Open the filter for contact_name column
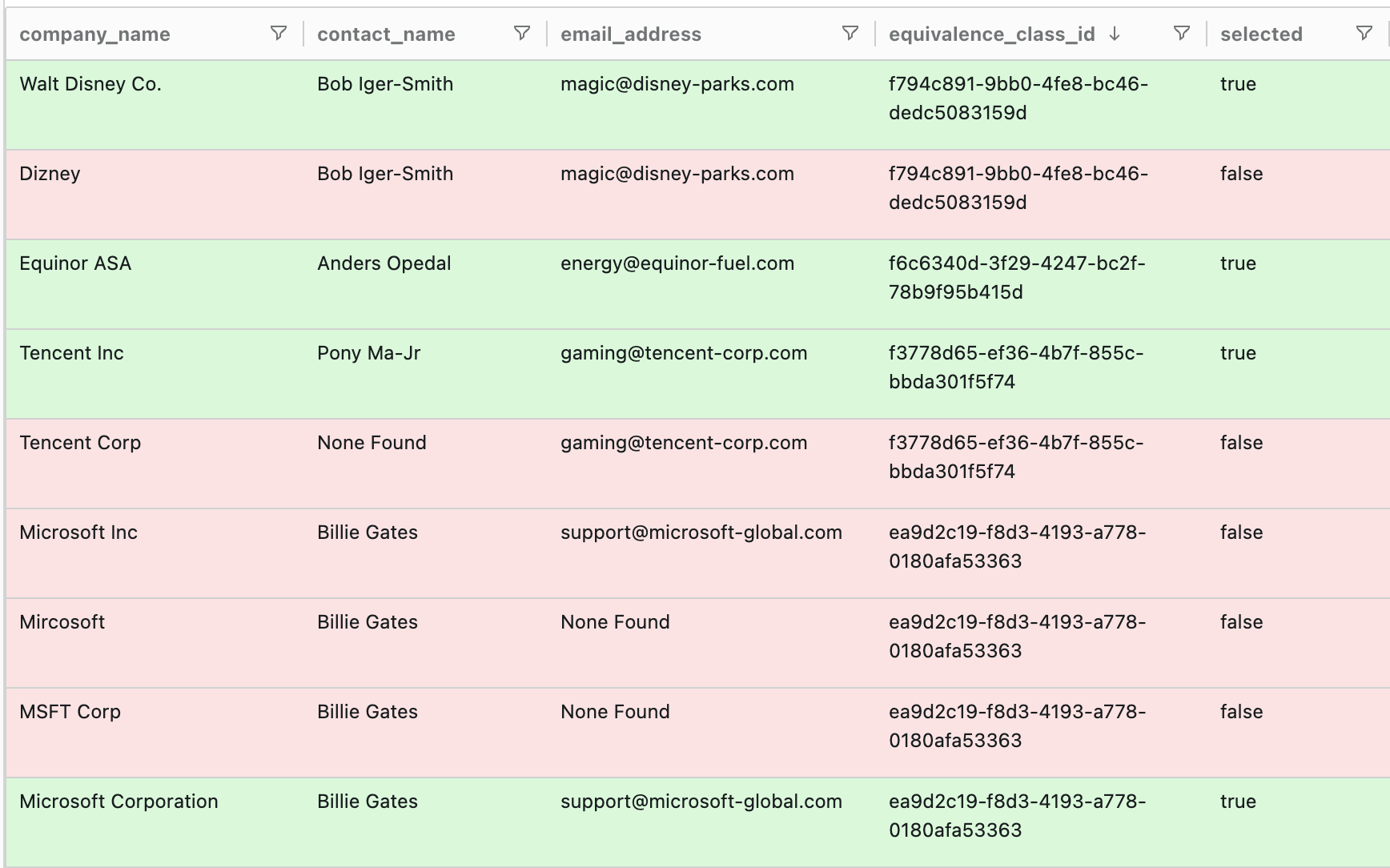The height and width of the screenshot is (868, 1390). pyautogui.click(x=522, y=33)
